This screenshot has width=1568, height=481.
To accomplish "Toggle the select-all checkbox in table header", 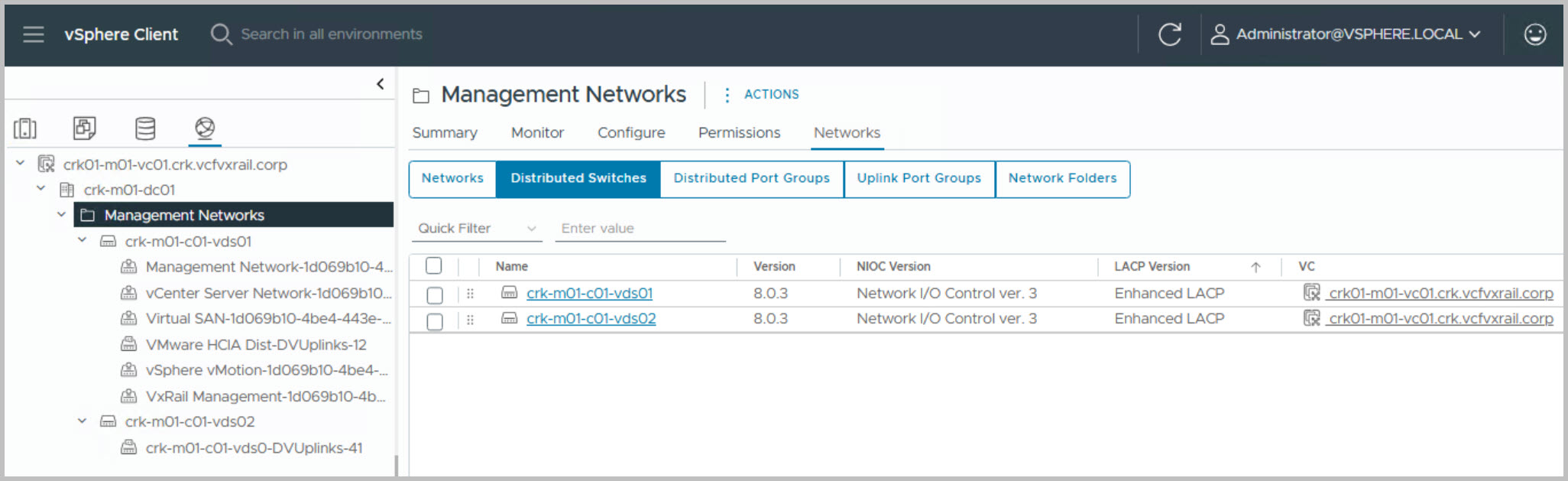I will pos(434,266).
